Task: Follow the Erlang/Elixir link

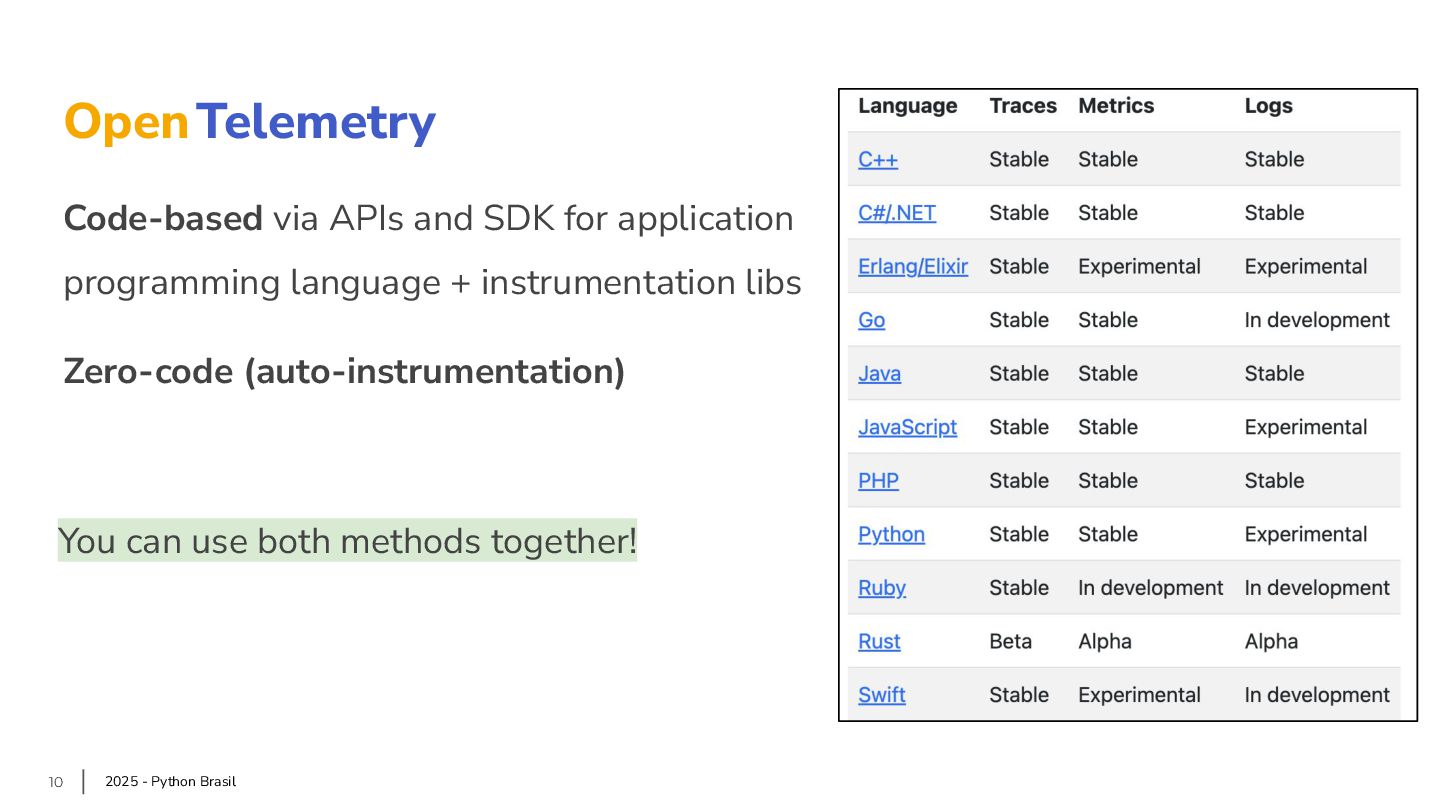Action: point(913,267)
